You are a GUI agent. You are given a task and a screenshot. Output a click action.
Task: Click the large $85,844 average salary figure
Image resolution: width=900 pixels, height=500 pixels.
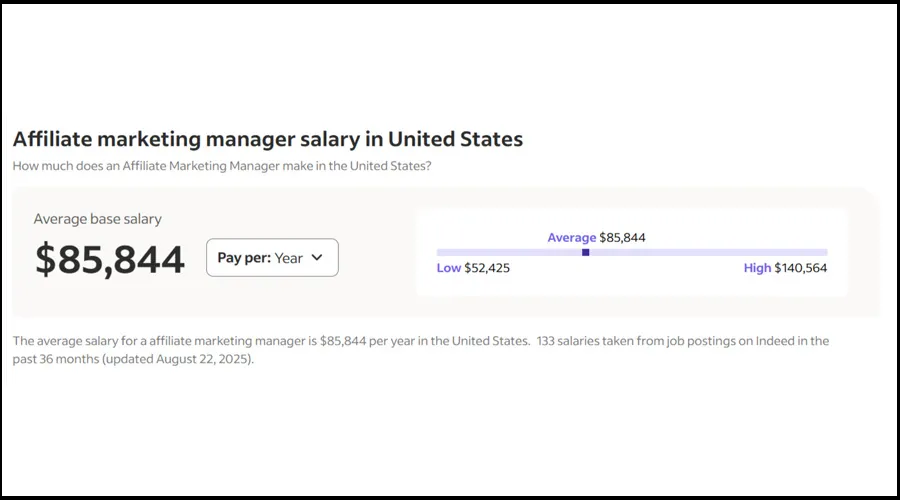pyautogui.click(x=110, y=259)
